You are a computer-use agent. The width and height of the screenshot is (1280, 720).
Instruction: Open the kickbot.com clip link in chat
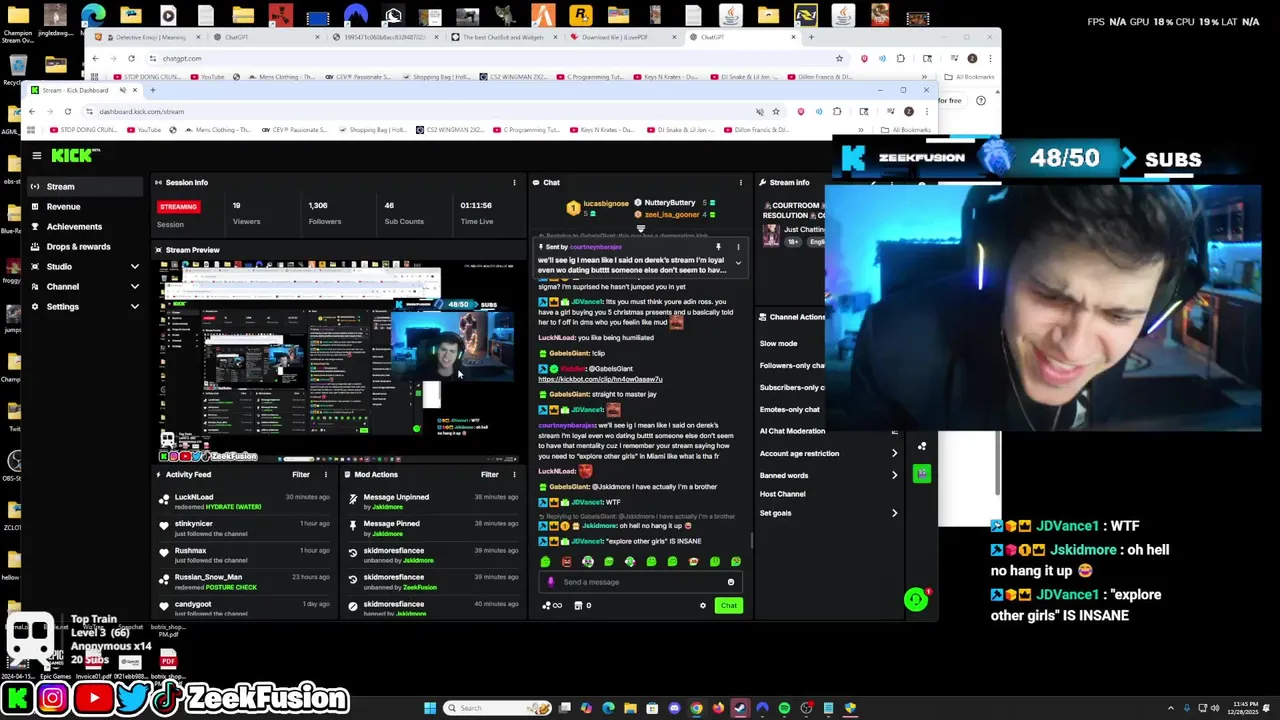pyautogui.click(x=600, y=379)
